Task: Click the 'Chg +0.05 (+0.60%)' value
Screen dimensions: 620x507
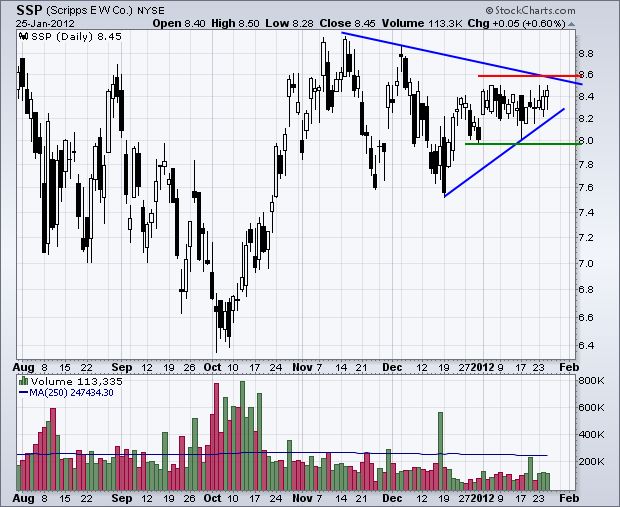Action: [x=516, y=23]
